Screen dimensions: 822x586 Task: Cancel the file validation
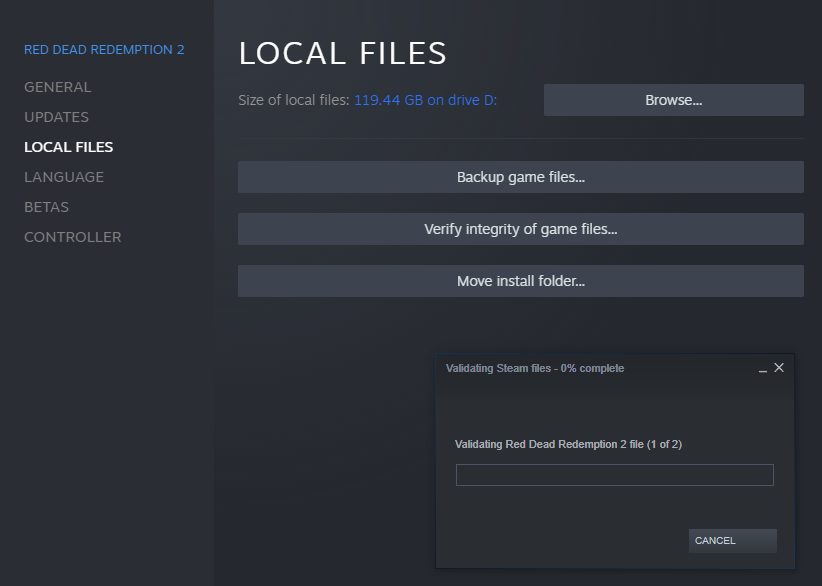tap(732, 540)
